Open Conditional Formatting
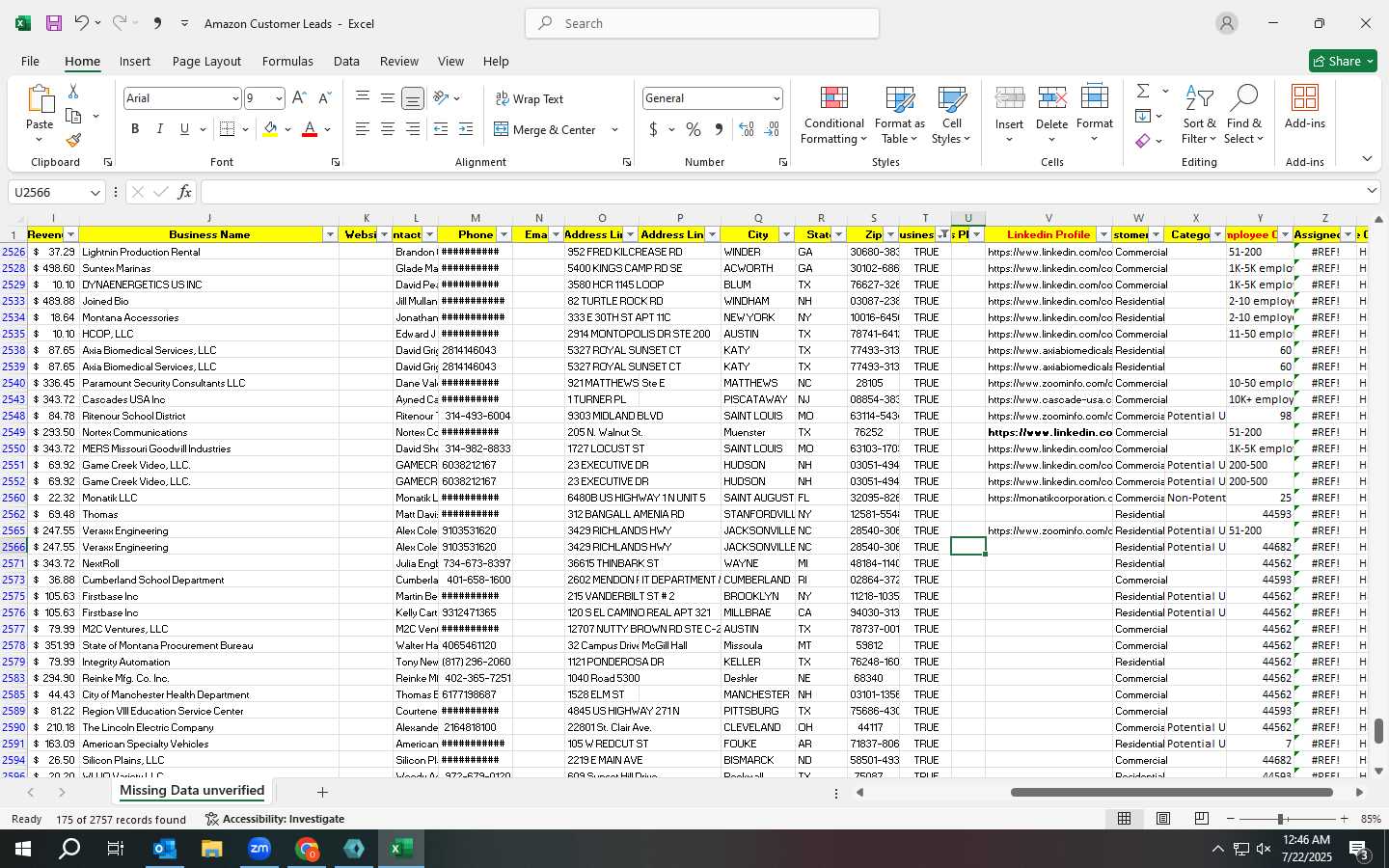This screenshot has height=868, width=1389. pos(834,116)
